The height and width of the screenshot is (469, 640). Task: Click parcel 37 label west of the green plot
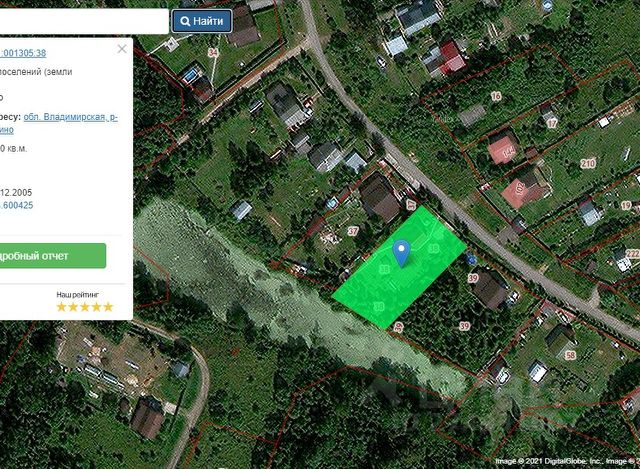(353, 231)
